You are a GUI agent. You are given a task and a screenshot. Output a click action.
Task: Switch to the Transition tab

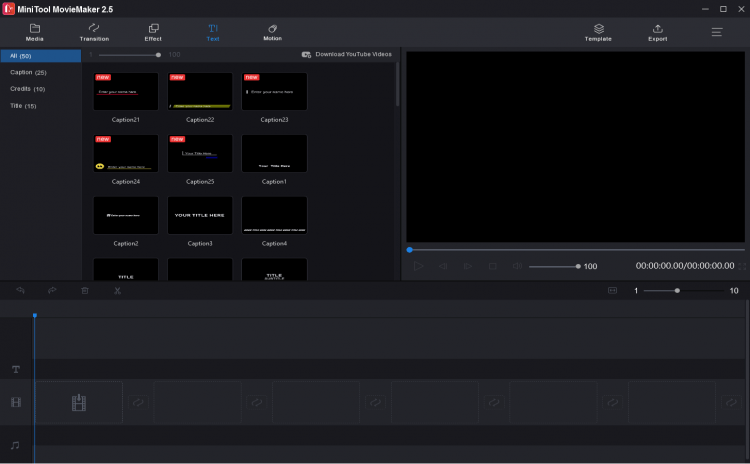coord(94,32)
